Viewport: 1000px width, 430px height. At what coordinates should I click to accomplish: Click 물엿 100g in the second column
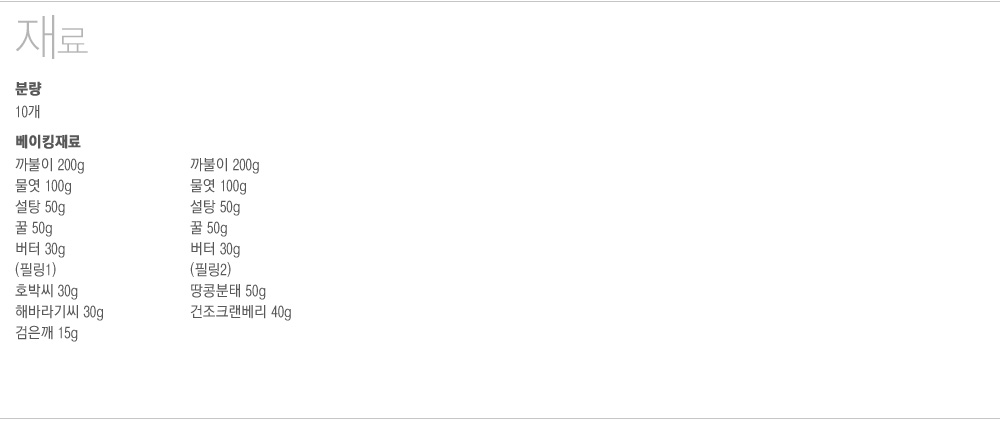tap(218, 186)
